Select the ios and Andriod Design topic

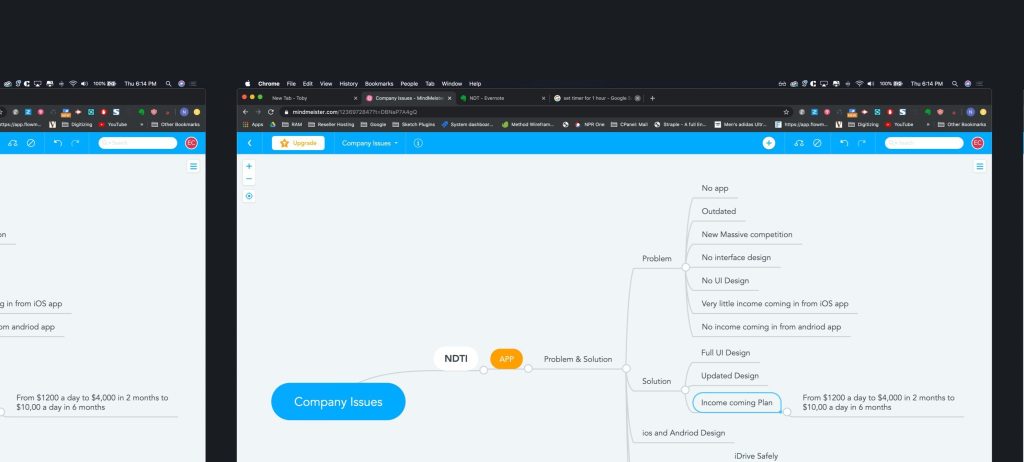pyautogui.click(x=683, y=433)
